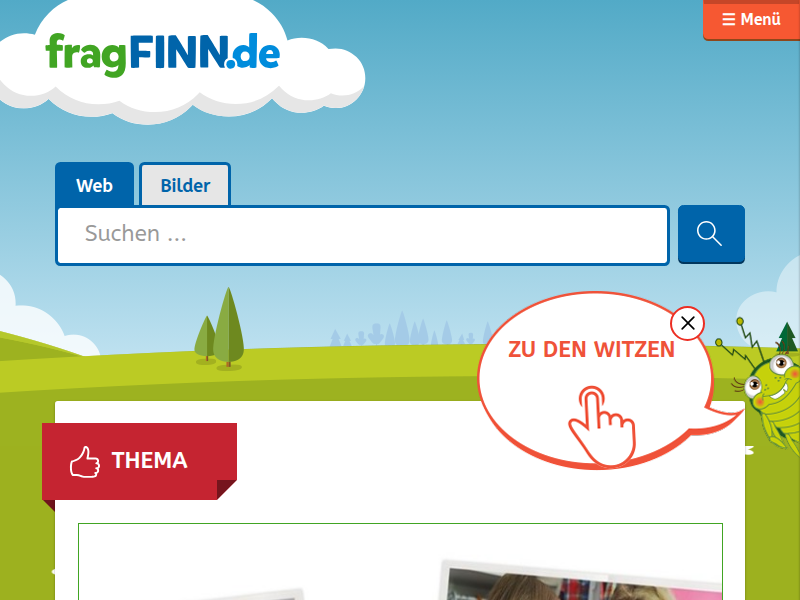The width and height of the screenshot is (800, 600).
Task: Click the pointing hand icon in bubble
Action: point(603,425)
